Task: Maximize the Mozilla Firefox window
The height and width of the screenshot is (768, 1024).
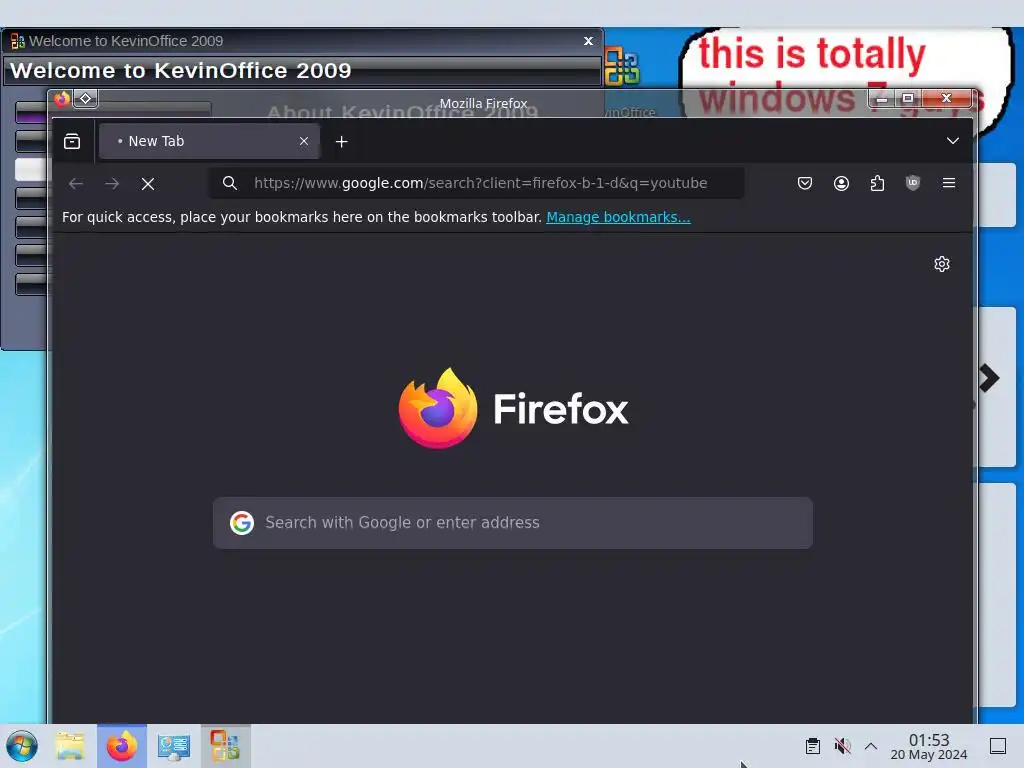Action: 908,99
